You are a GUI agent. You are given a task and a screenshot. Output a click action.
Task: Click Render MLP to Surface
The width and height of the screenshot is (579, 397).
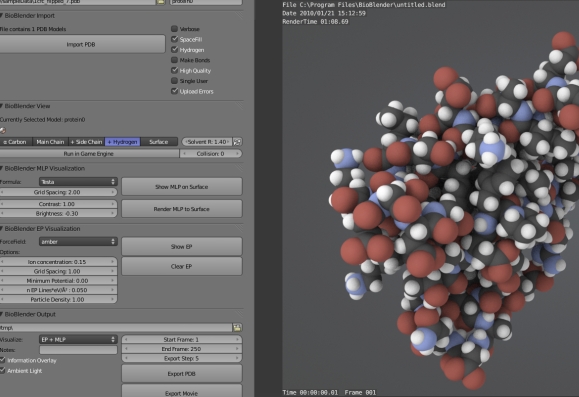[x=182, y=209]
